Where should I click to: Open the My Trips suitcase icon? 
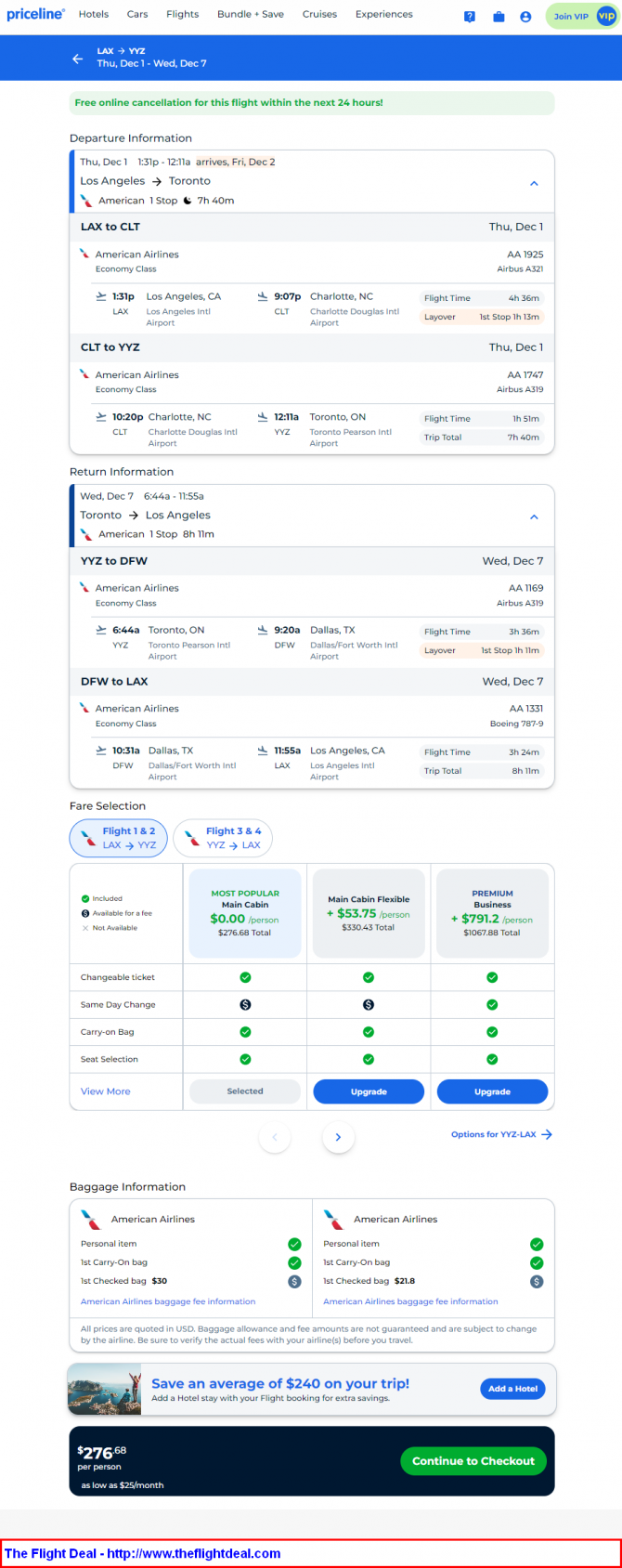499,17
